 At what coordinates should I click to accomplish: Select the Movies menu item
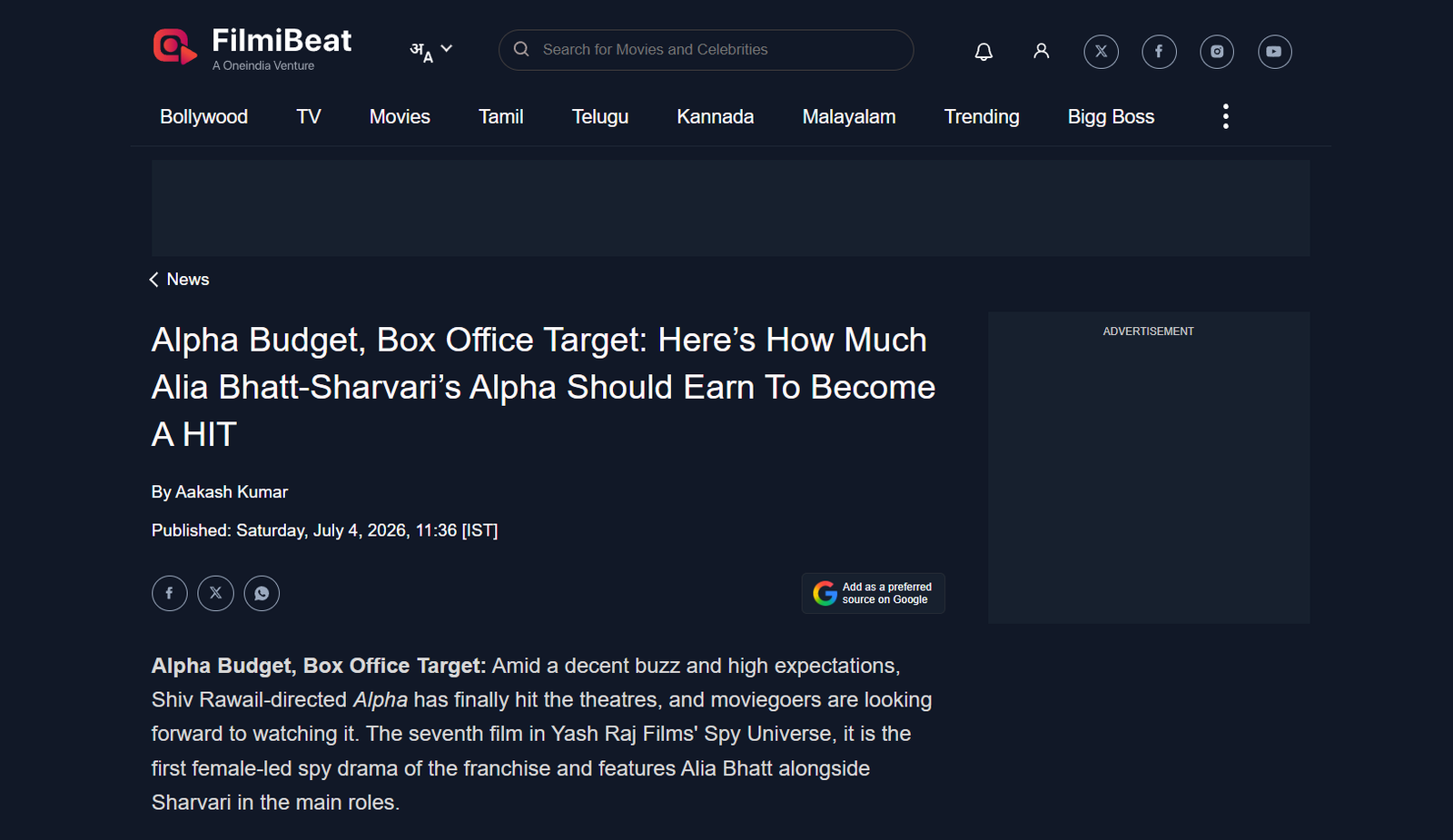[x=400, y=116]
